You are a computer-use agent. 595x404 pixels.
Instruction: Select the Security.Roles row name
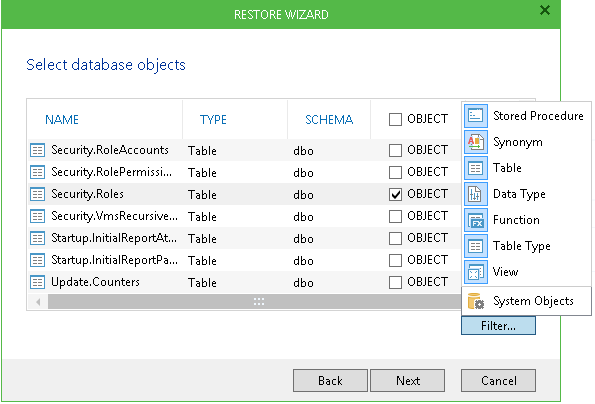87,194
